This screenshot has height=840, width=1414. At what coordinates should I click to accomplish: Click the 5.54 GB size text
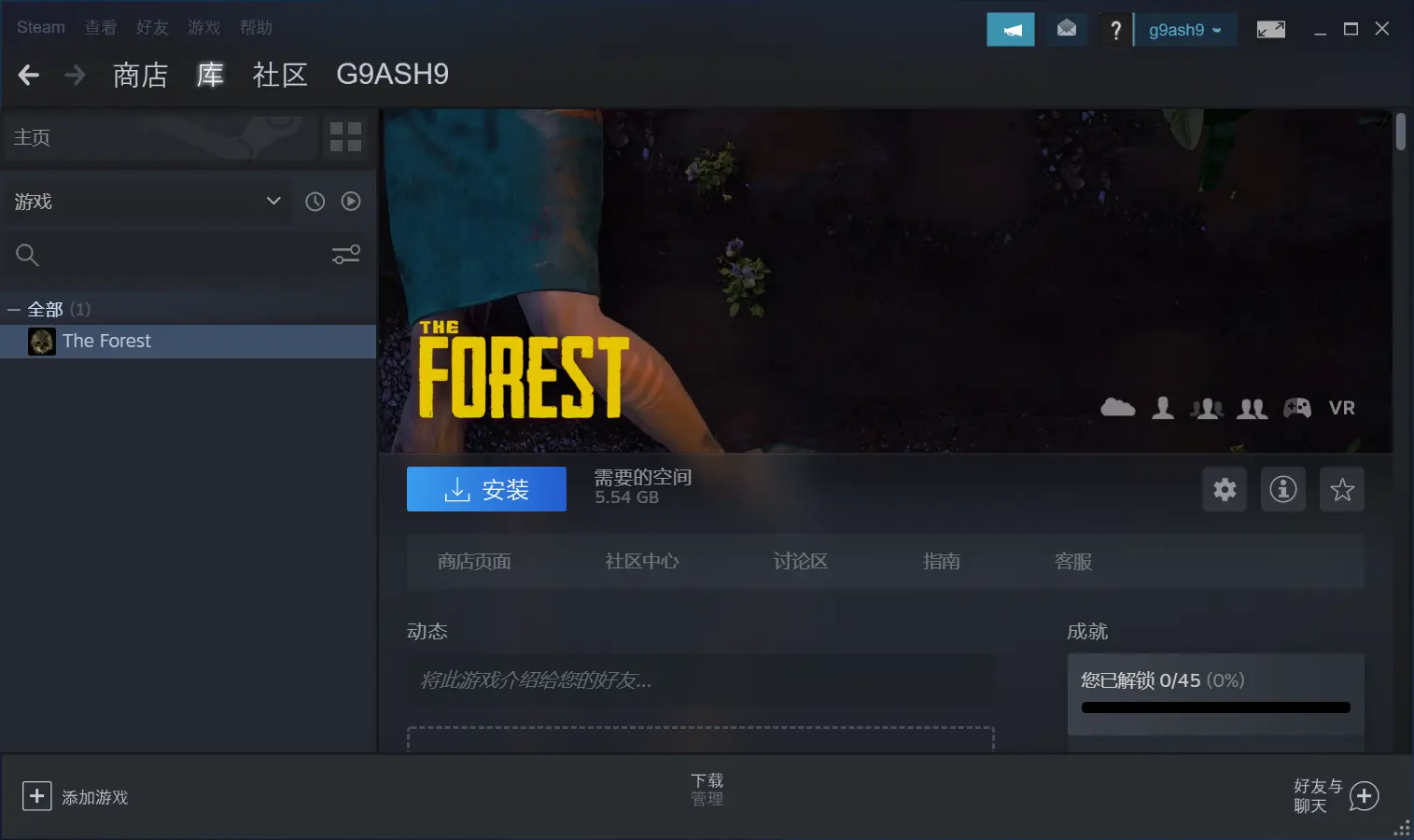627,497
